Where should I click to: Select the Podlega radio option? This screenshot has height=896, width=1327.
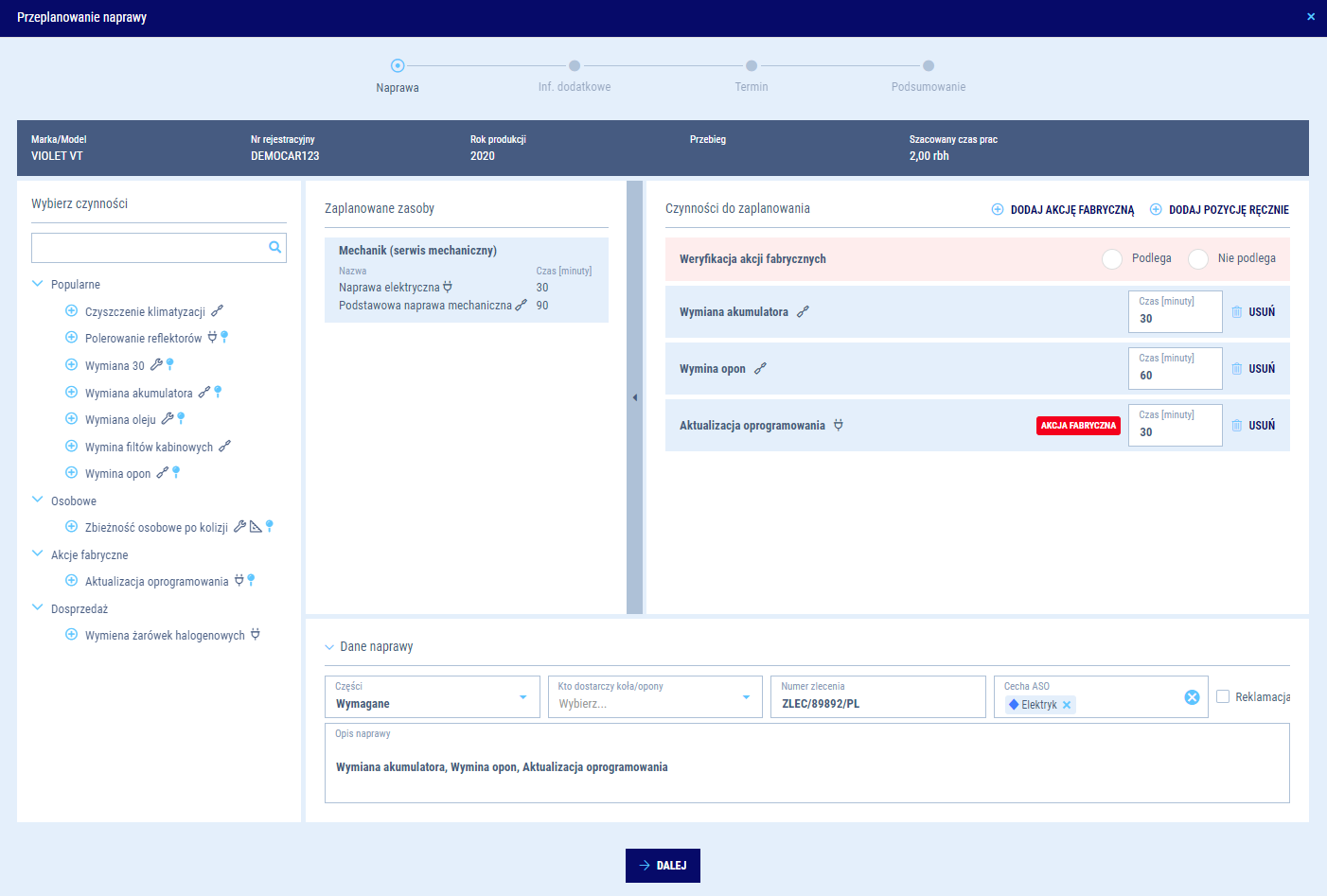[x=1112, y=259]
